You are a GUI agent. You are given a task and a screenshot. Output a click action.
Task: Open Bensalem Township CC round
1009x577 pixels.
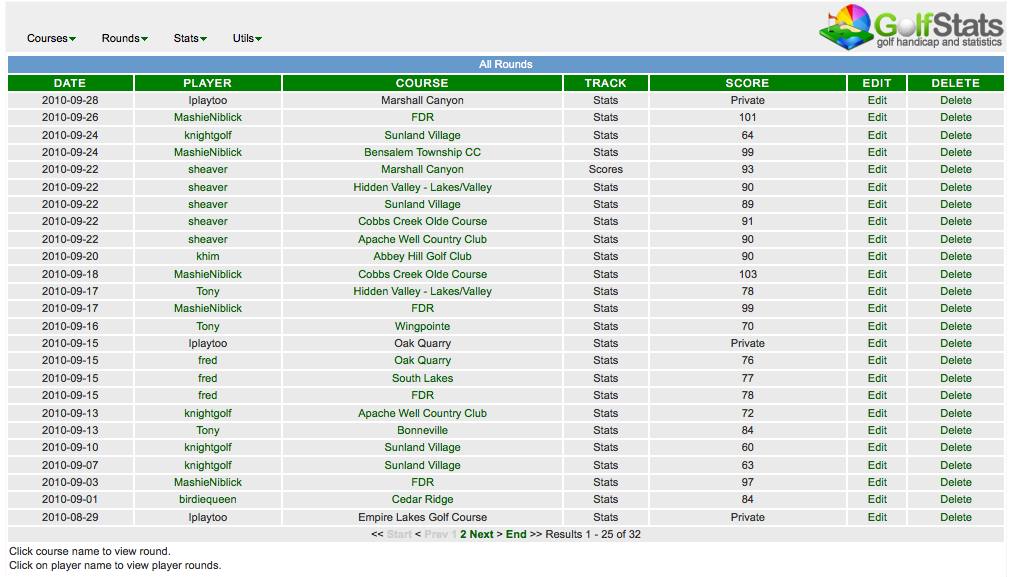tap(422, 152)
